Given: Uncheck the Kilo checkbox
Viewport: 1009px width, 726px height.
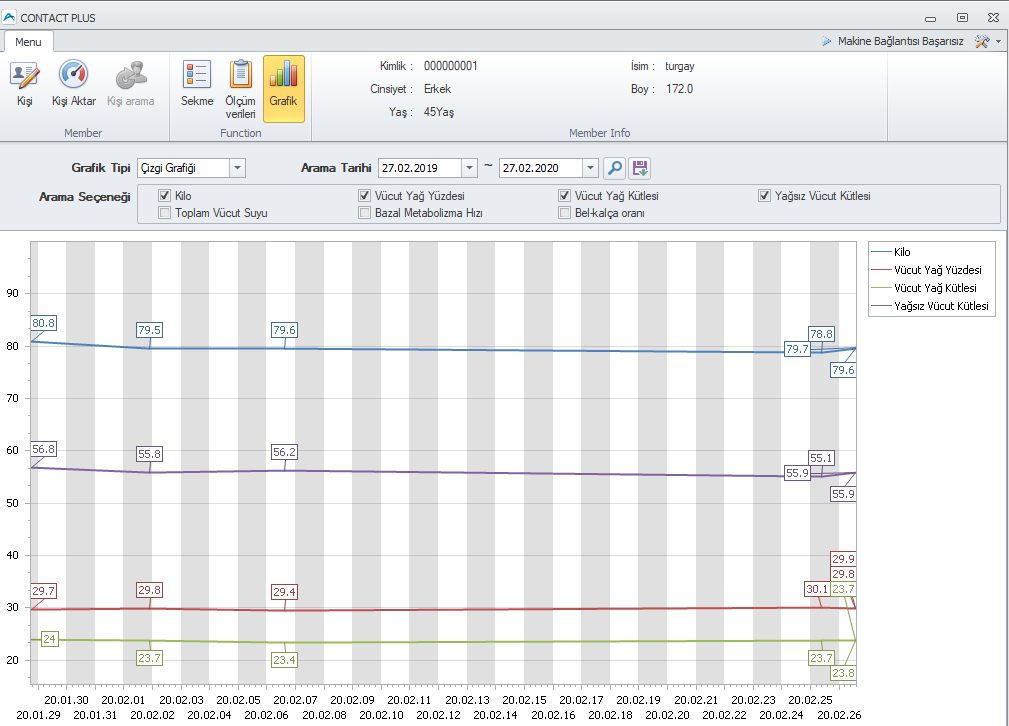Looking at the screenshot, I should click(x=165, y=196).
